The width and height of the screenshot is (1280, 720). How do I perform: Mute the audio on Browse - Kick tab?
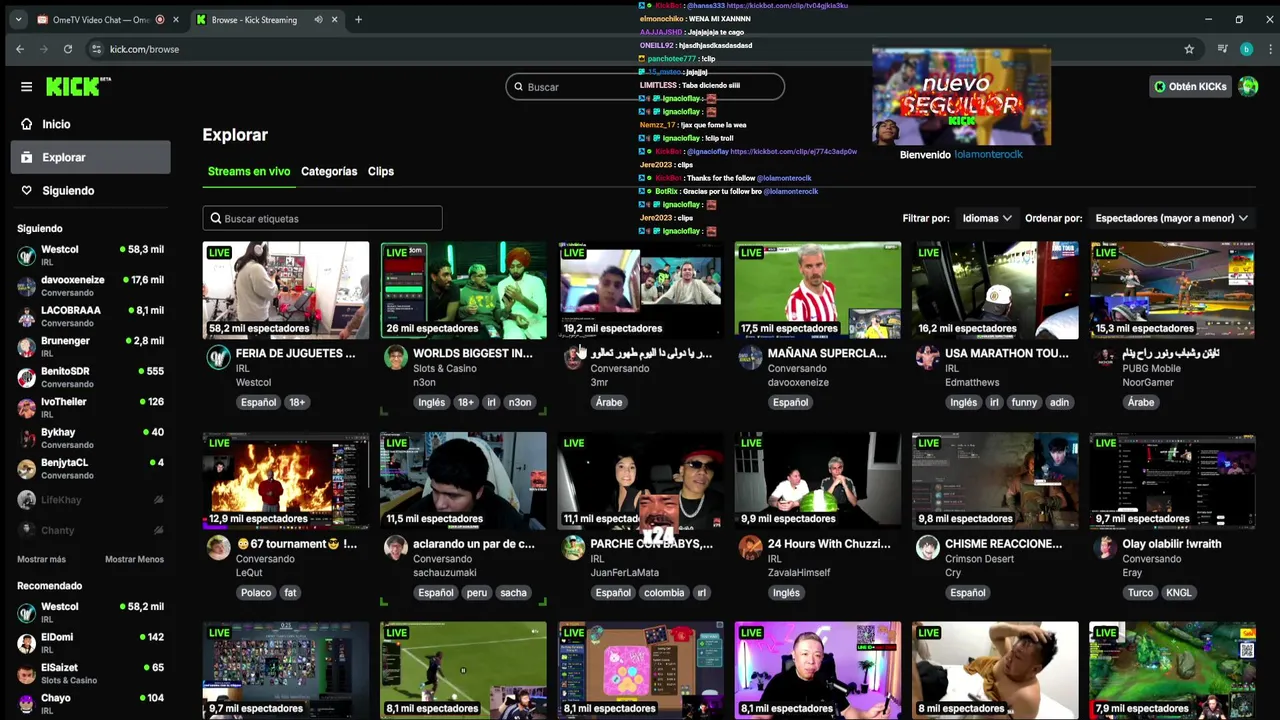pos(318,19)
